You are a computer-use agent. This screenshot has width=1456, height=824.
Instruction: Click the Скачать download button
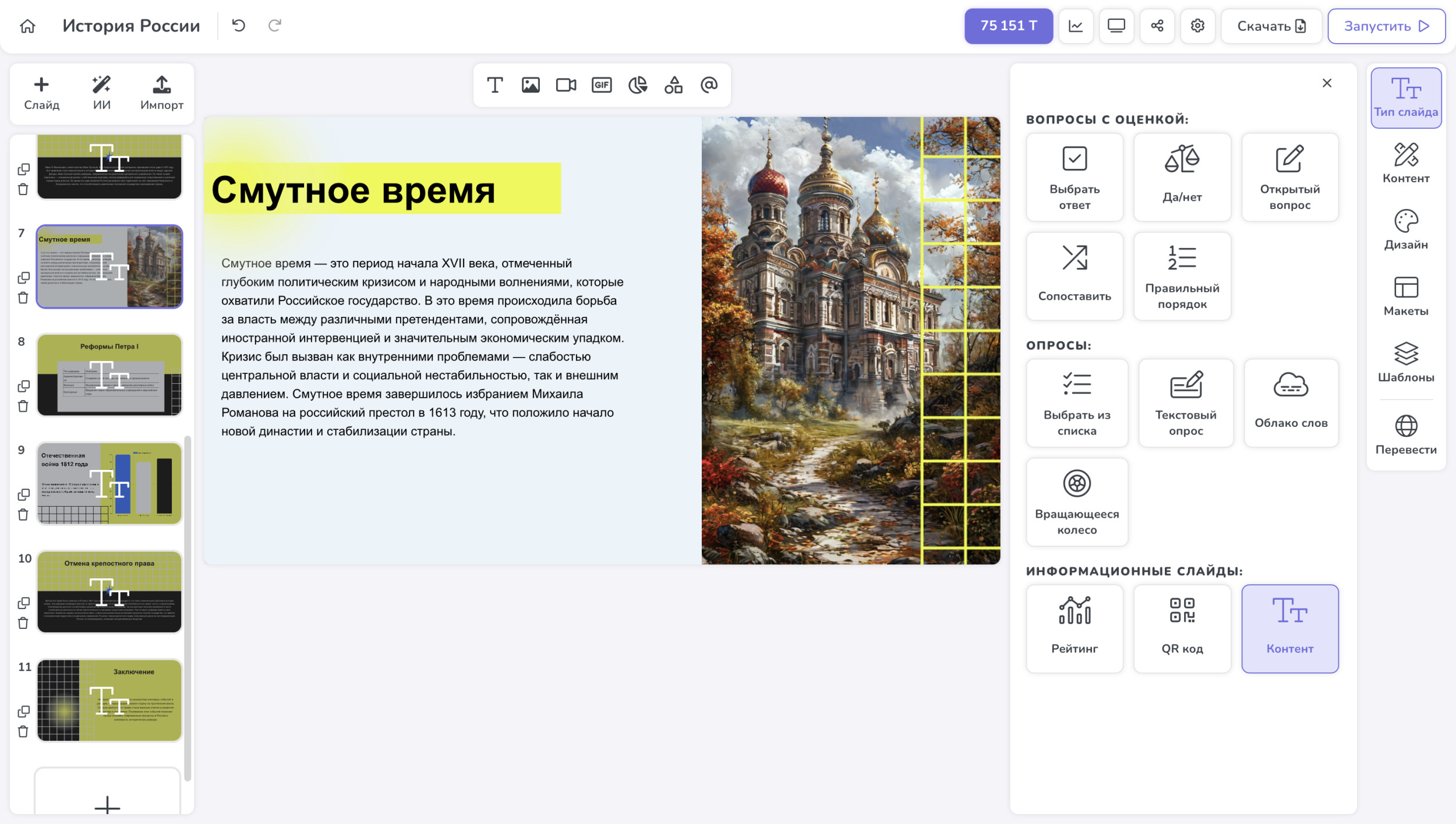coord(1271,26)
